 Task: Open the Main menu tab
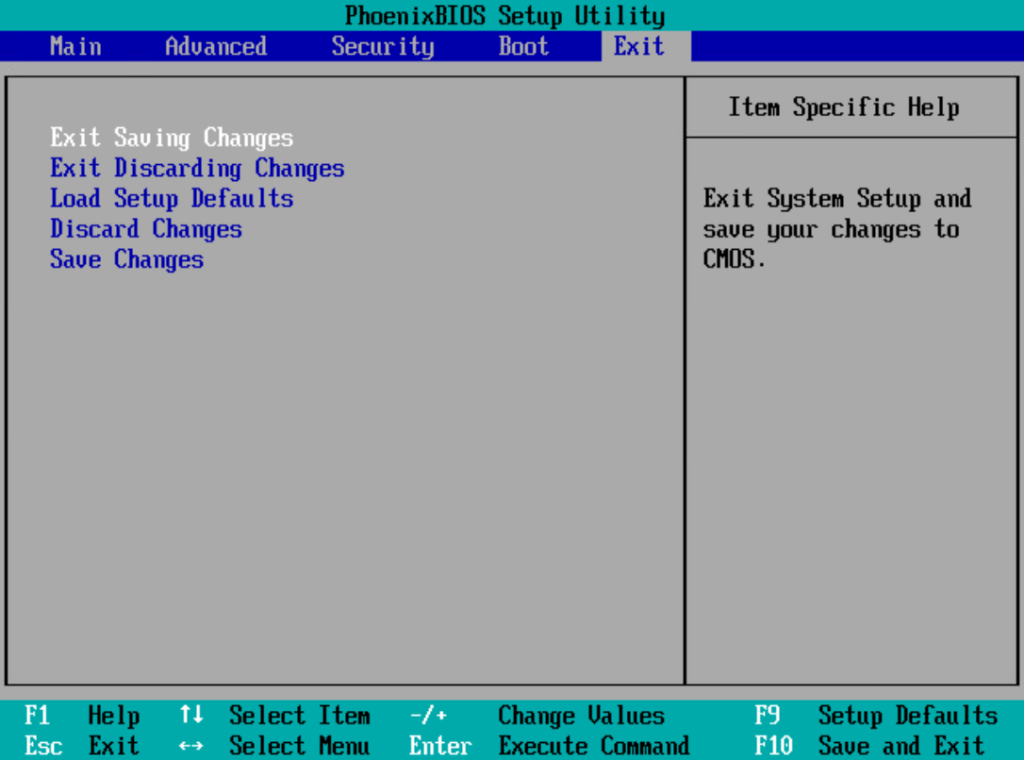click(x=76, y=46)
